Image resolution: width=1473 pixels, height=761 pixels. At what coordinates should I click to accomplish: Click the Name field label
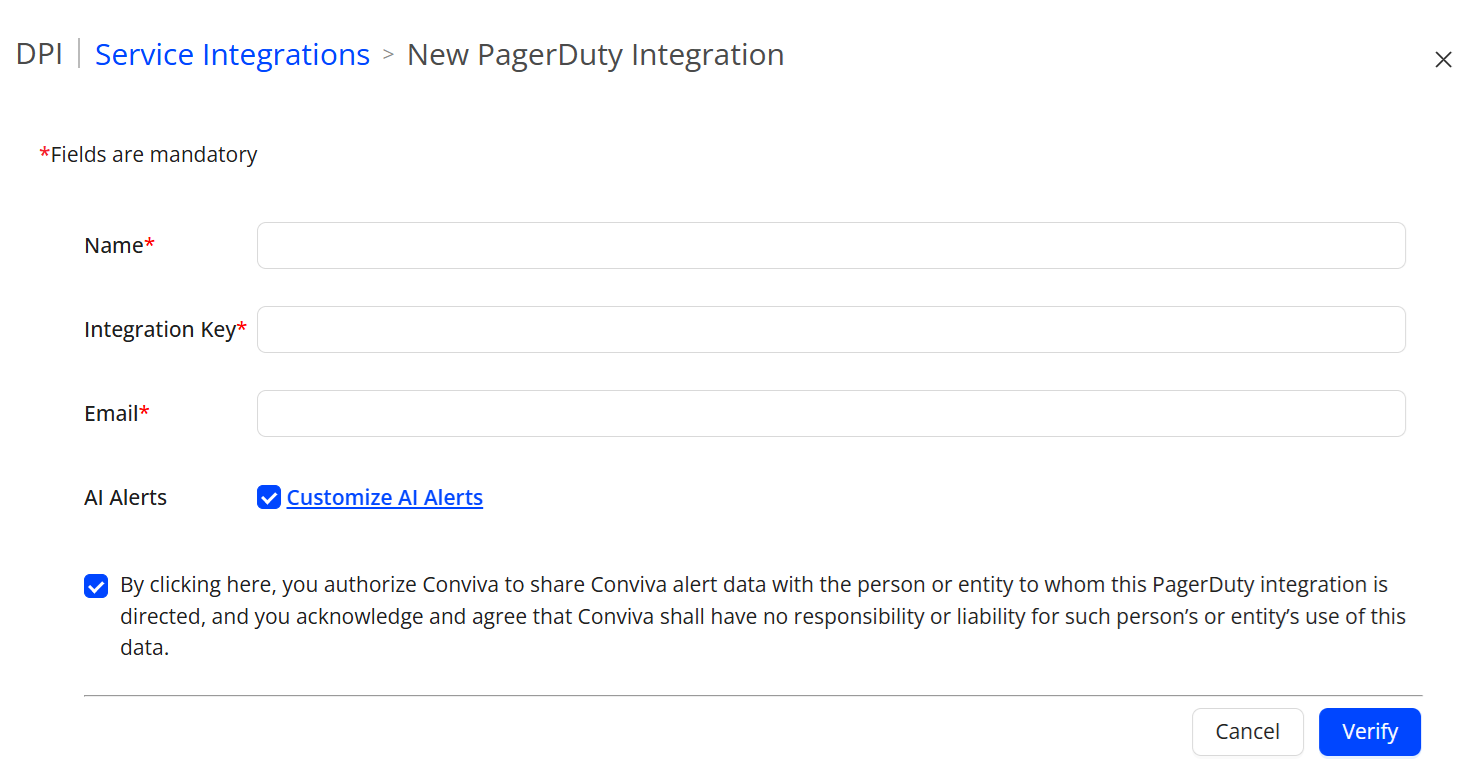click(114, 245)
